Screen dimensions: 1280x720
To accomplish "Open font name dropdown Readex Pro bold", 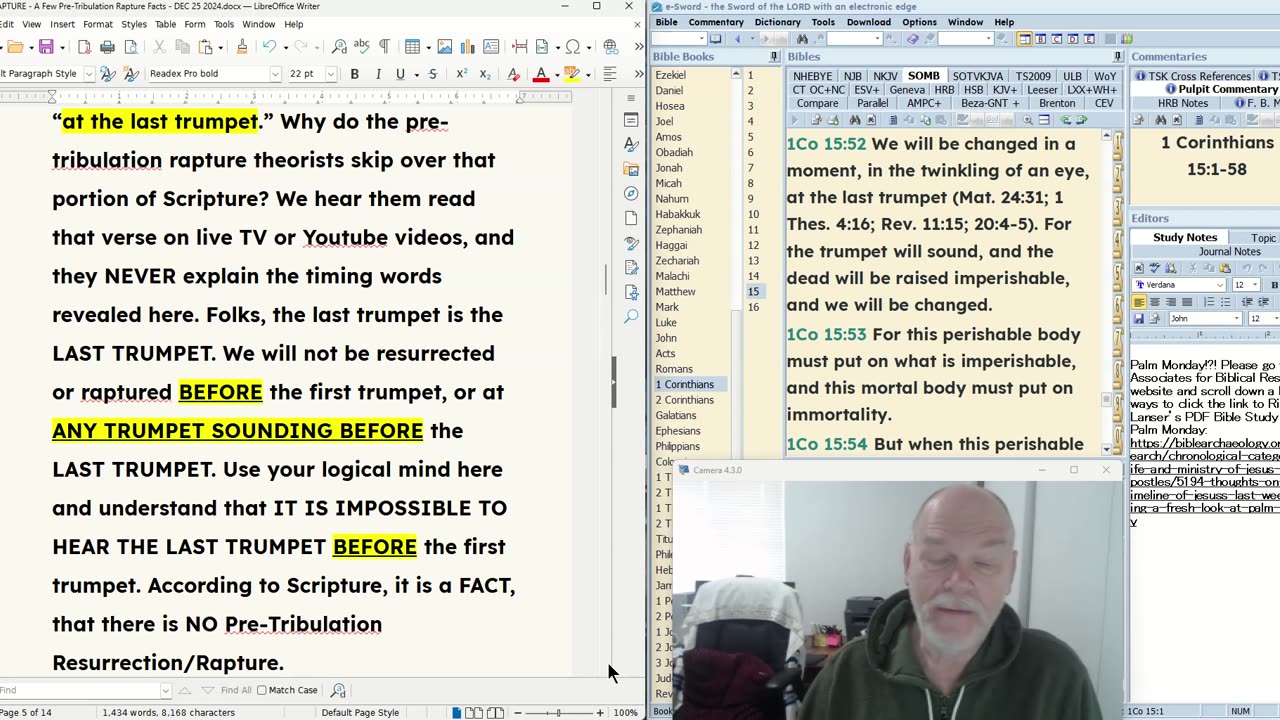I will 275,74.
